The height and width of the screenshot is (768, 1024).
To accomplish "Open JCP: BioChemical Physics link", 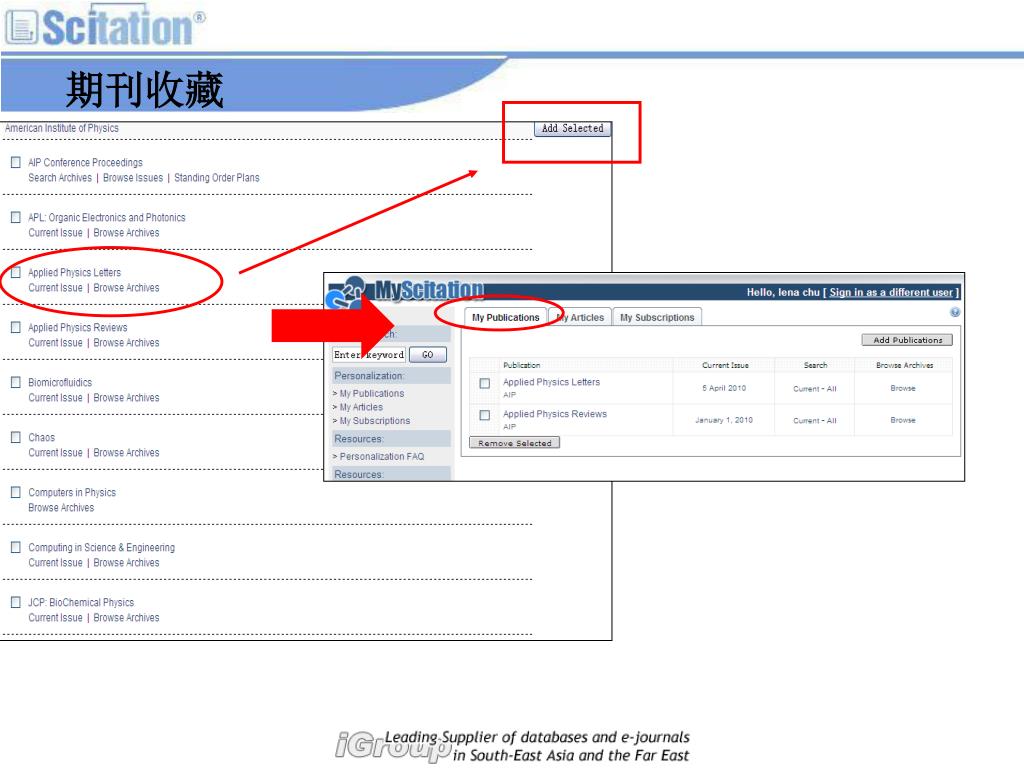I will pyautogui.click(x=81, y=602).
